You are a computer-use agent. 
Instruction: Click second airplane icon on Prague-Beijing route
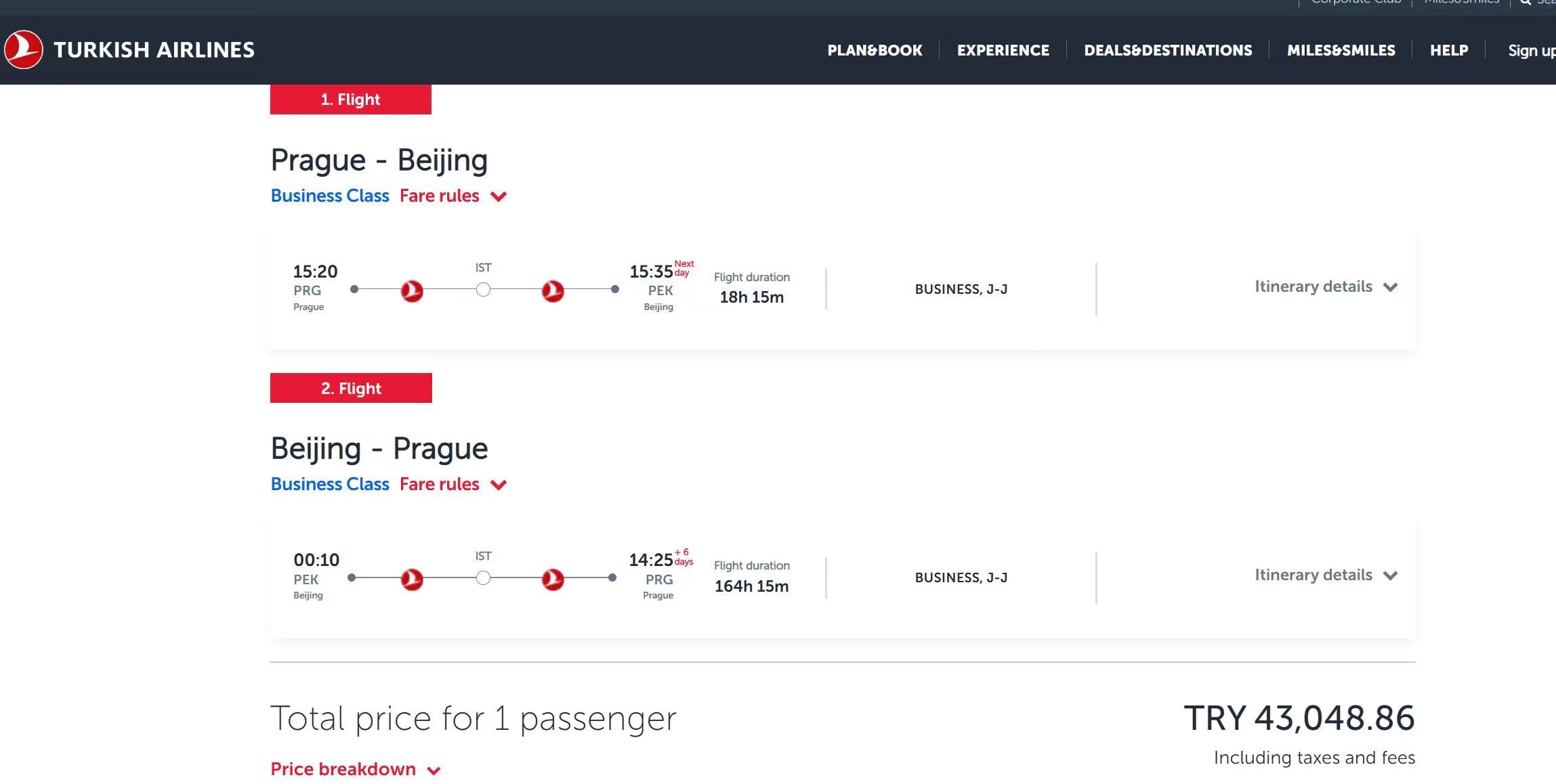tap(553, 291)
